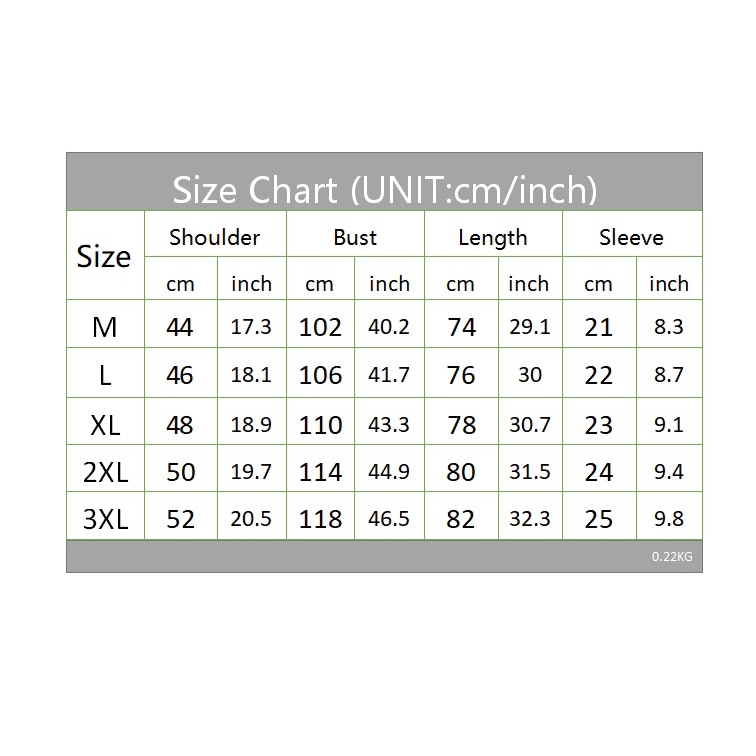756x756 pixels.
Task: Click the M size row label
Action: (104, 327)
